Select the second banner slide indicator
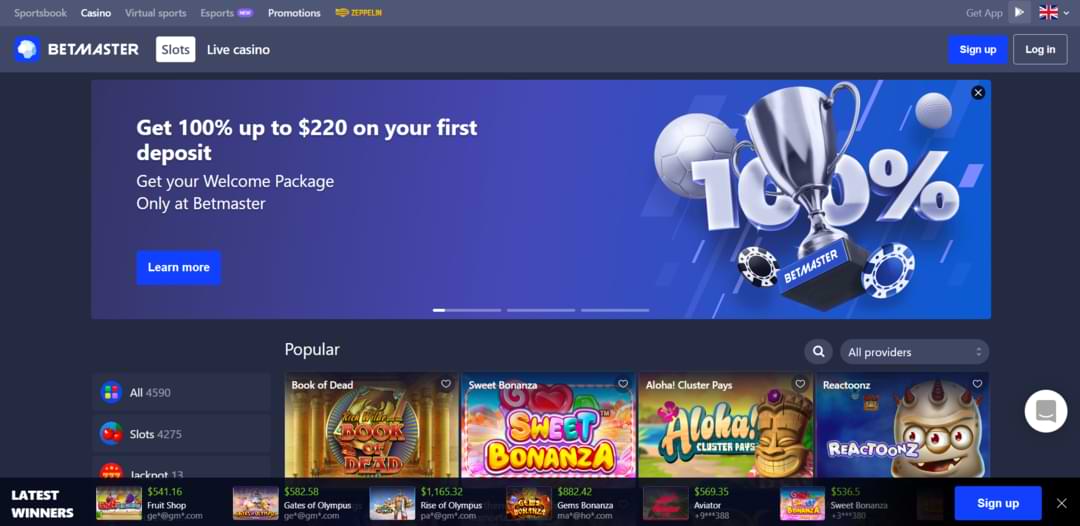Screen dimensions: 1080x526 541,311
